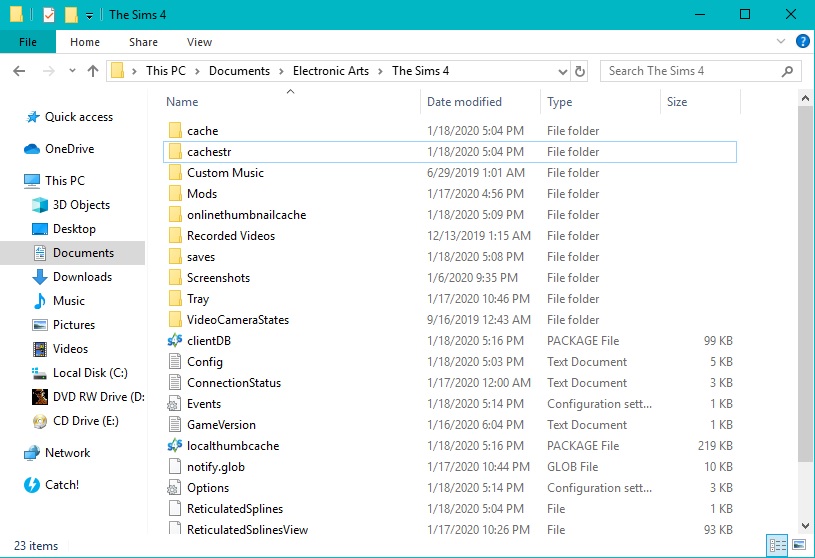Select the GameVersion file name
815x558 pixels.
click(221, 425)
